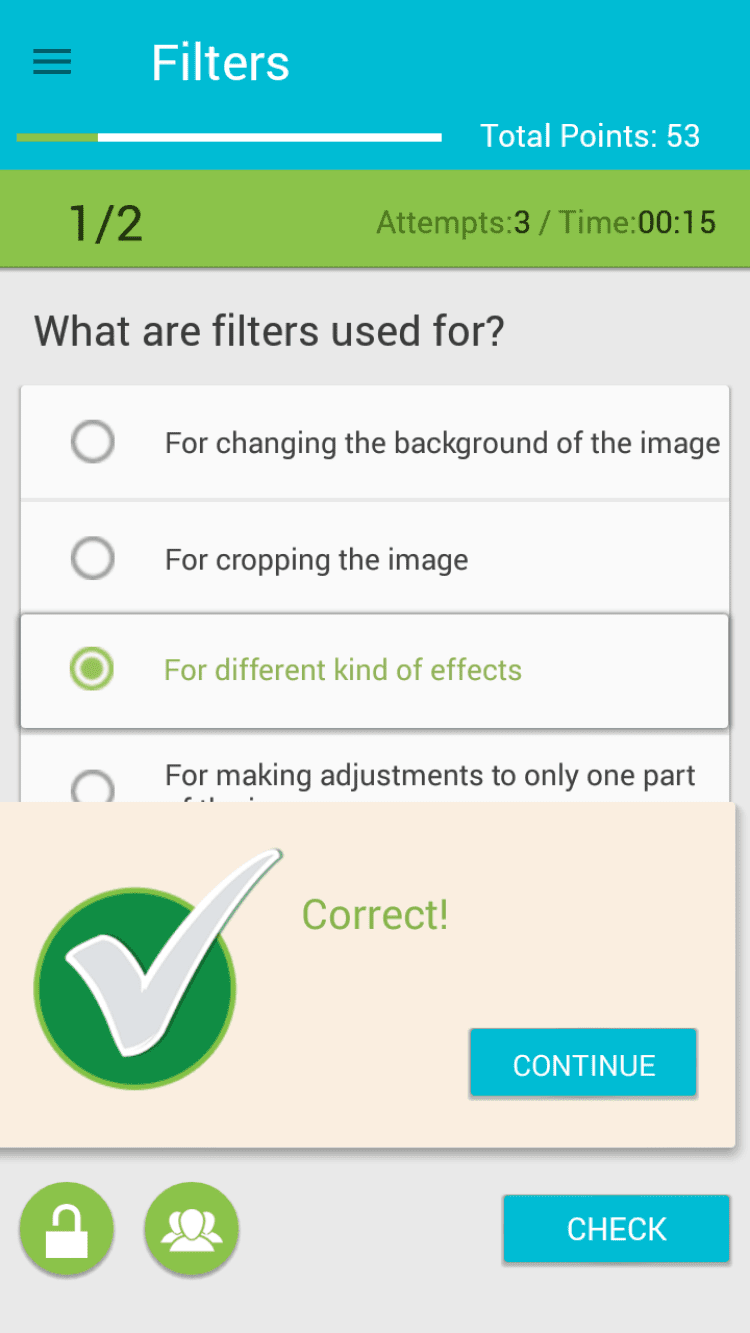Click the 'For cropping the image' answer text
This screenshot has height=1333, width=750.
316,559
